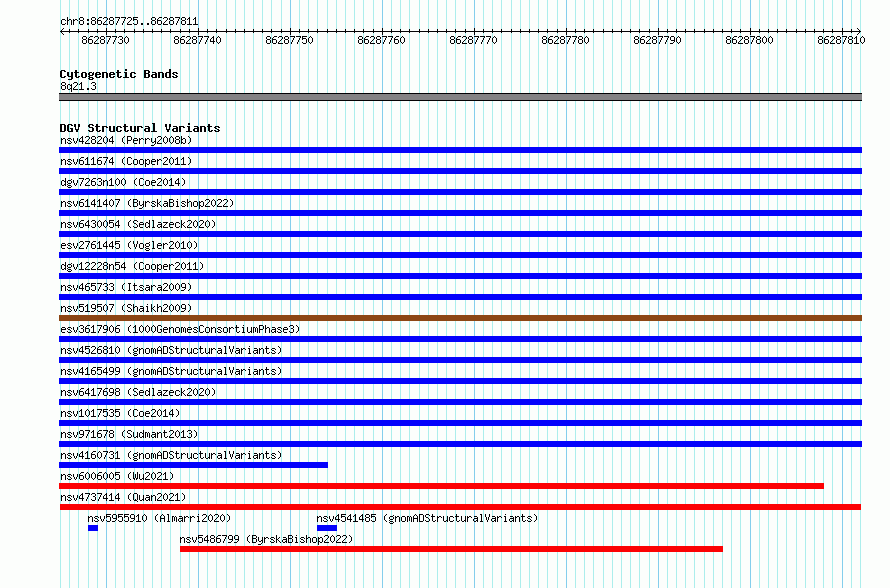This screenshot has width=890, height=588.
Task: Open the nsv5486799 (ByrskaBishop2022) label
Action: point(266,539)
